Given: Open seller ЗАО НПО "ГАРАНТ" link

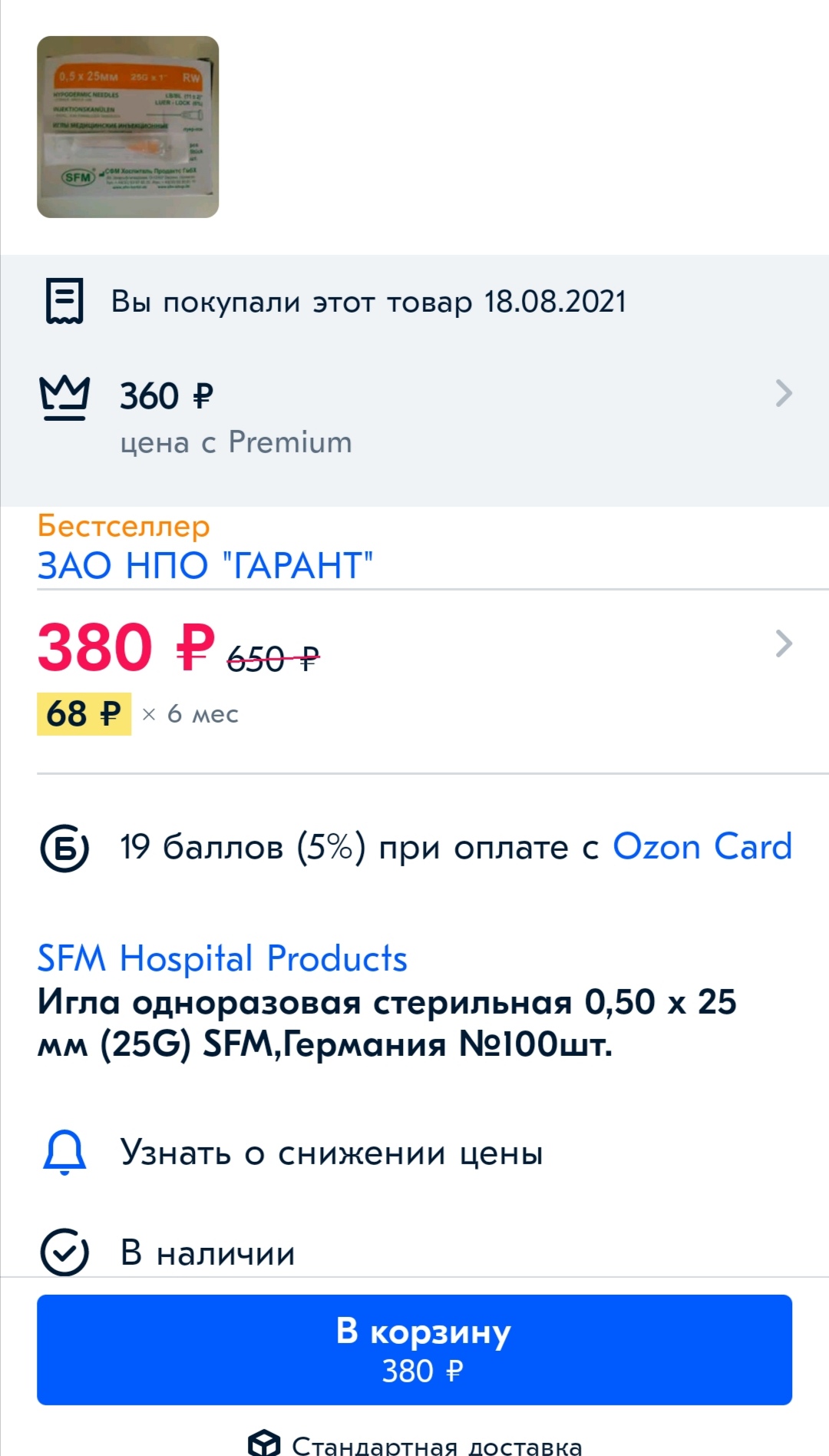Looking at the screenshot, I should (x=205, y=566).
